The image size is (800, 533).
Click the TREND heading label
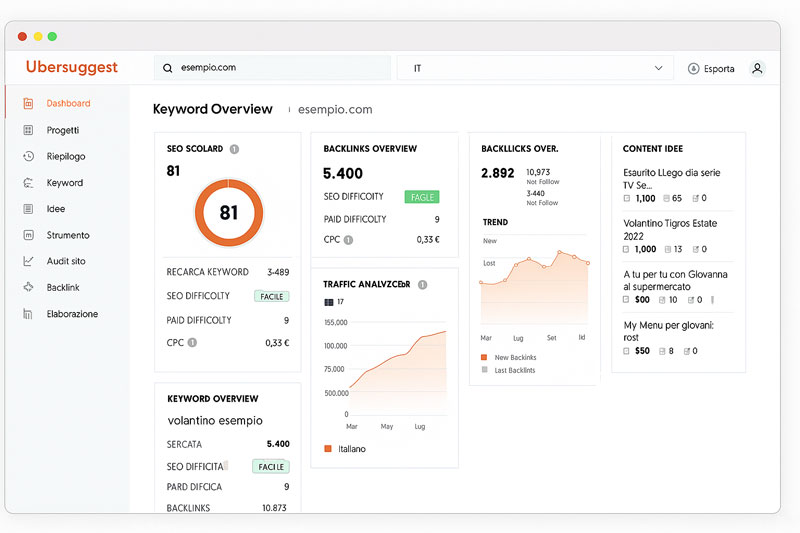pos(495,222)
